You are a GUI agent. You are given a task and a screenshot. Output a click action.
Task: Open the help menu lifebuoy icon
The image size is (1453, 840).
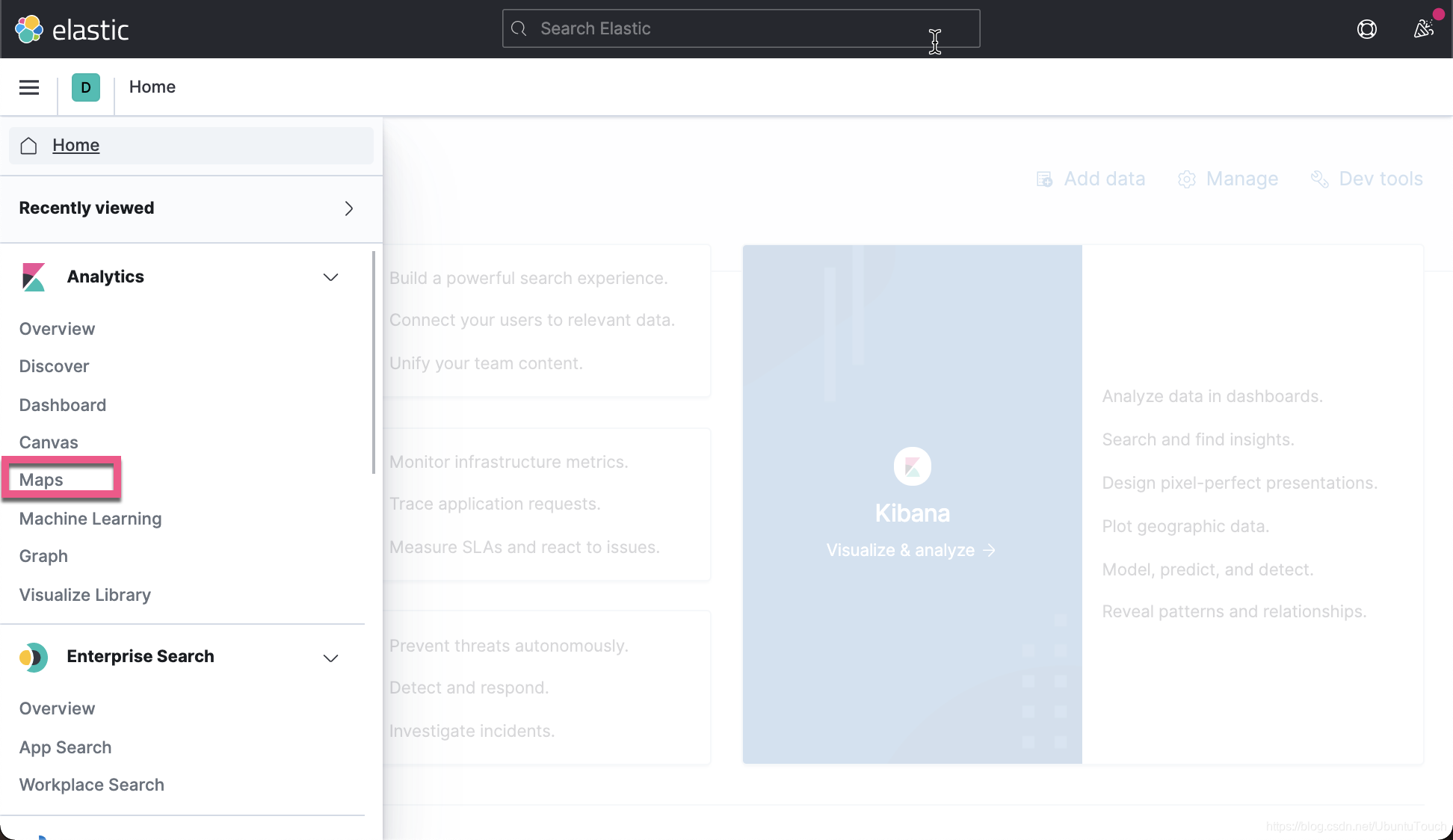point(1366,29)
